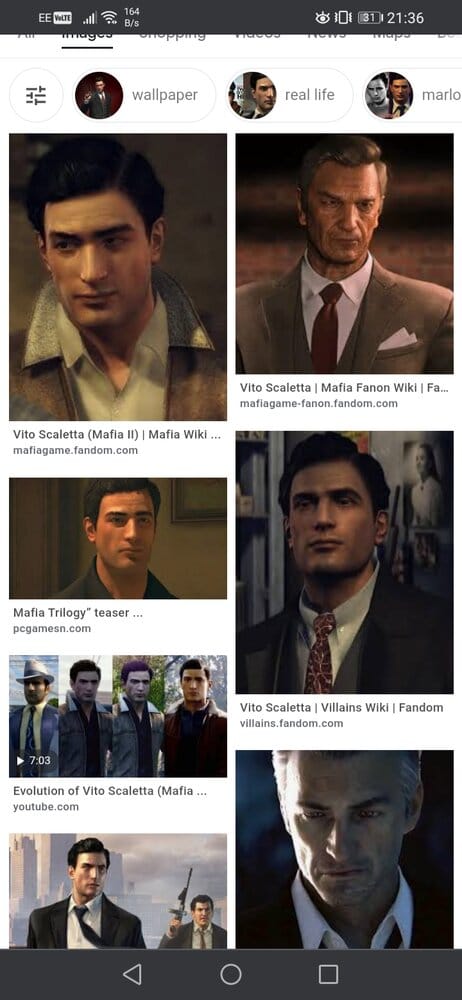Open the older Vito with red tie image
This screenshot has height=1000, width=462.
pyautogui.click(x=345, y=254)
